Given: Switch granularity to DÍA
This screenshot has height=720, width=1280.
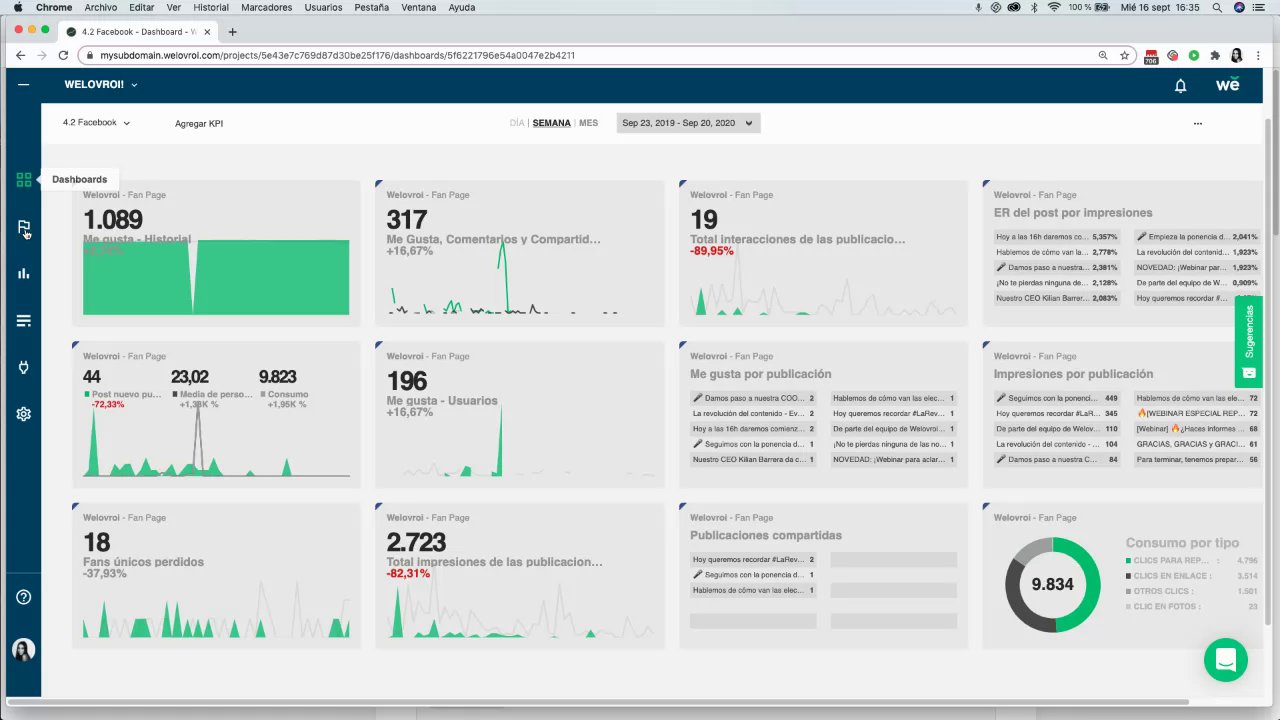Looking at the screenshot, I should click(x=517, y=123).
